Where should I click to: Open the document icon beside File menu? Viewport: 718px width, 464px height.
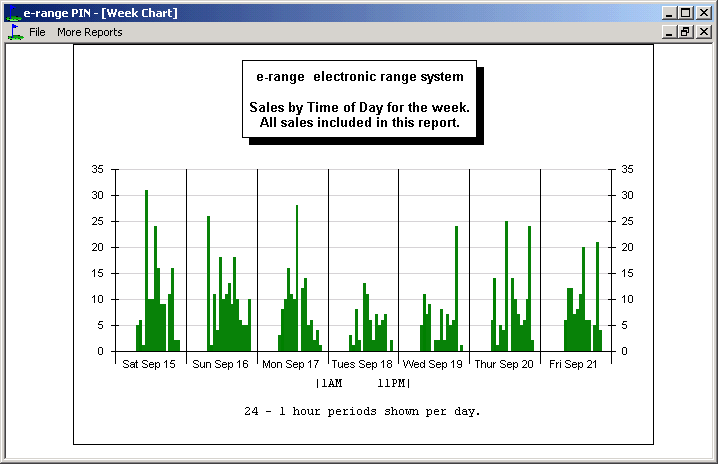tap(14, 32)
